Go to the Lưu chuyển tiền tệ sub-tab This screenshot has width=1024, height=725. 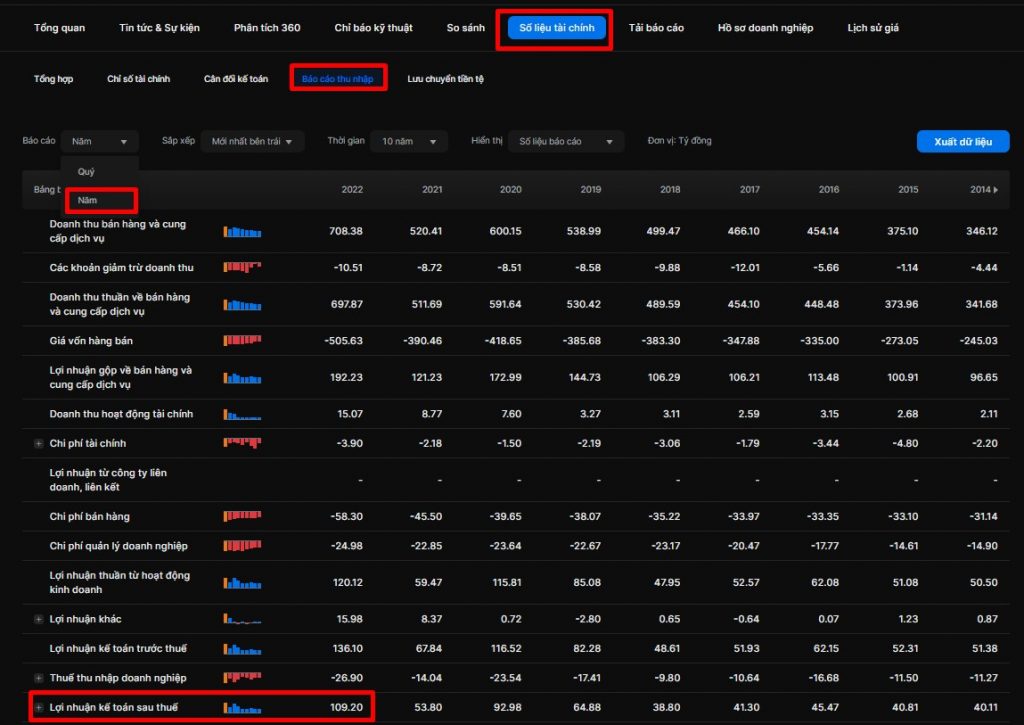tap(445, 79)
